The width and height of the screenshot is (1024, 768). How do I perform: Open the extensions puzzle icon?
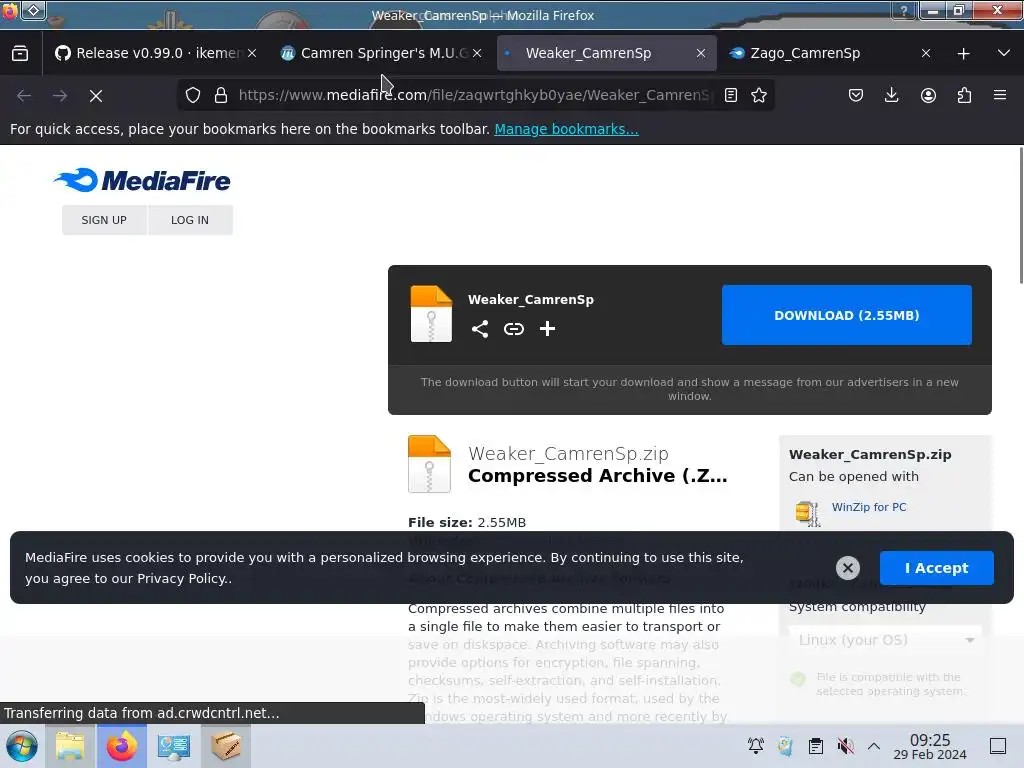tap(964, 95)
